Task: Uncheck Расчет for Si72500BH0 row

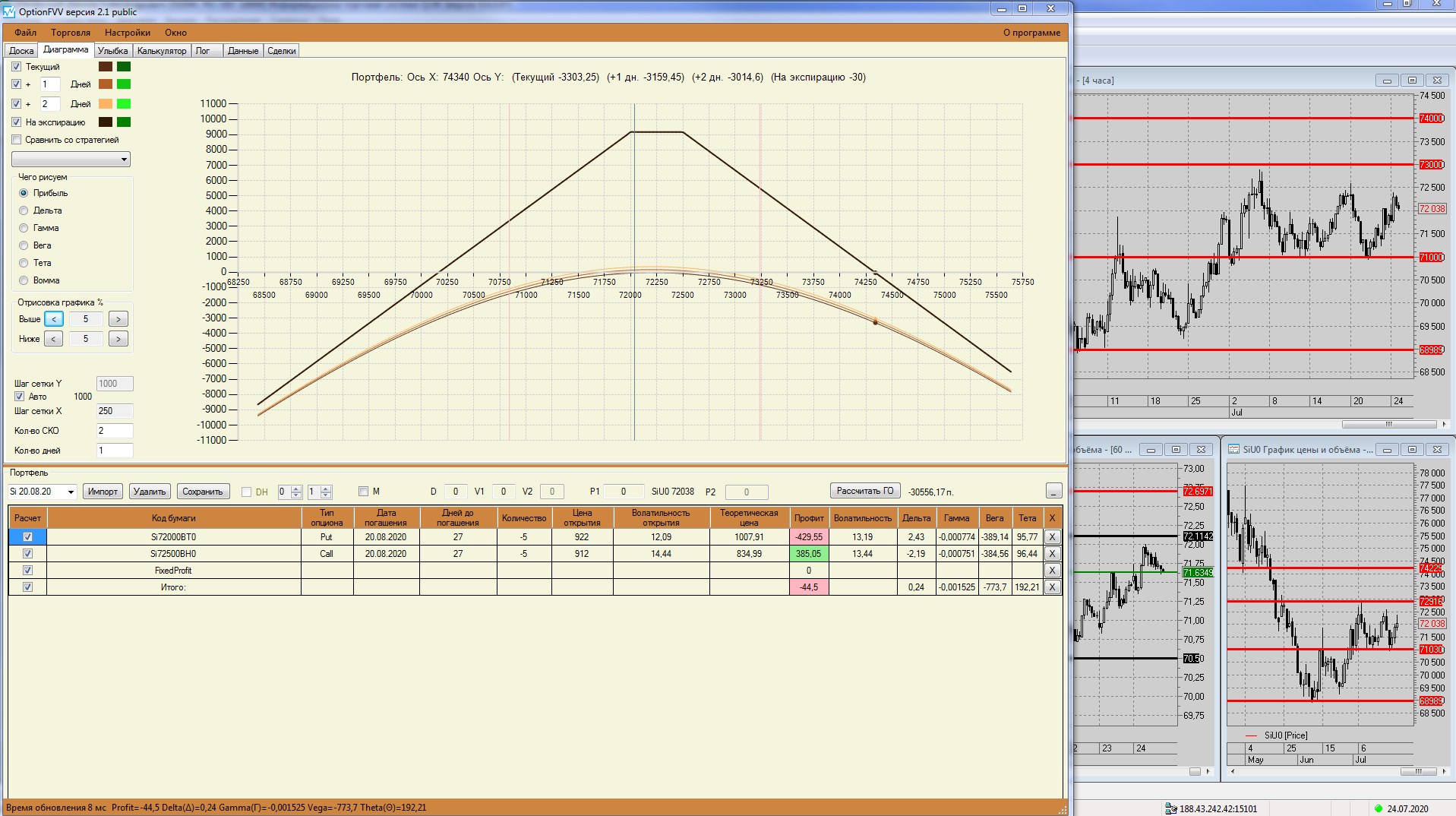Action: 28,554
